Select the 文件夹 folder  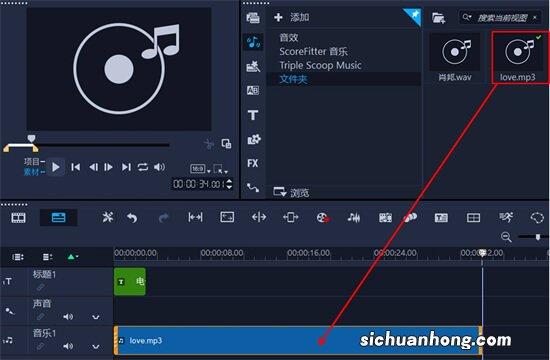click(293, 79)
